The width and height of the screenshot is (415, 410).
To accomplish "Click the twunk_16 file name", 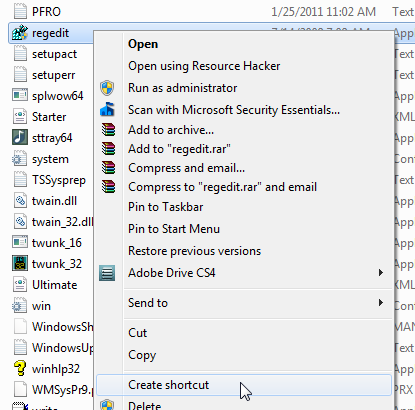I will 57,243.
